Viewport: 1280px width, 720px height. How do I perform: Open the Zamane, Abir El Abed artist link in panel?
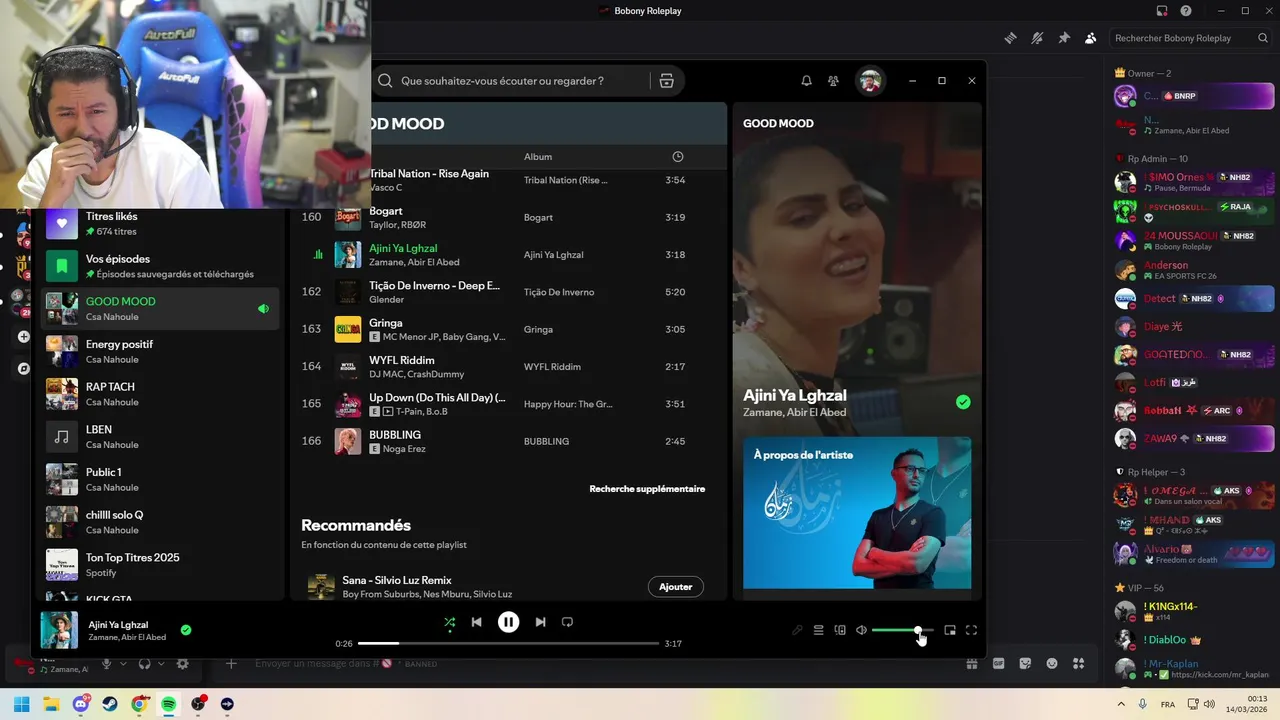coord(794,413)
